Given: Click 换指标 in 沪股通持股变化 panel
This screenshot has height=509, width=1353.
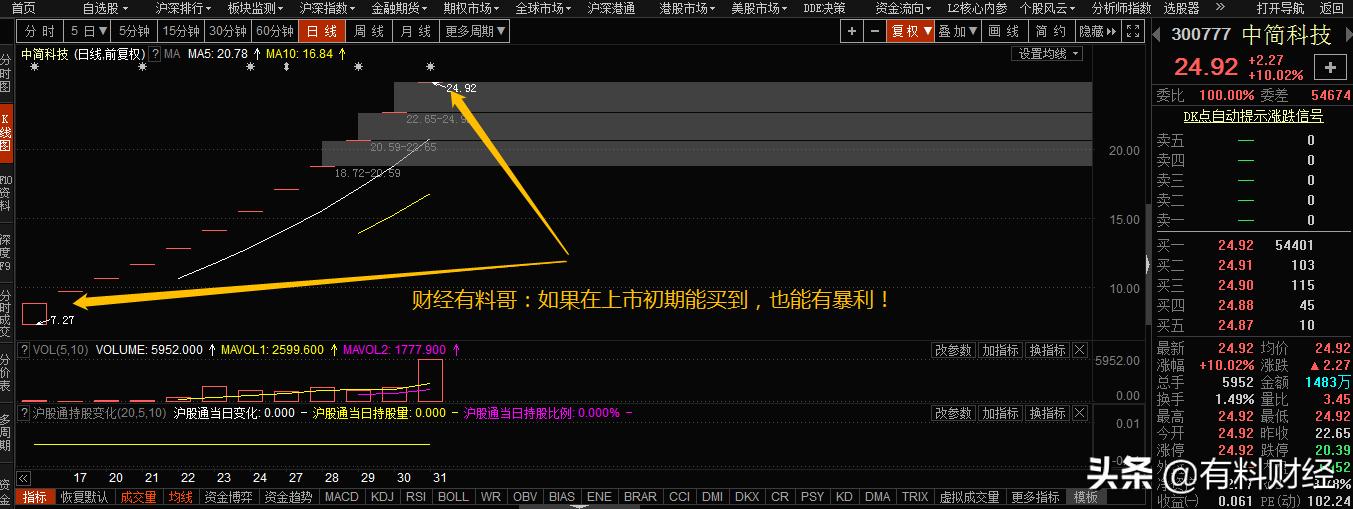Looking at the screenshot, I should click(x=1047, y=413).
